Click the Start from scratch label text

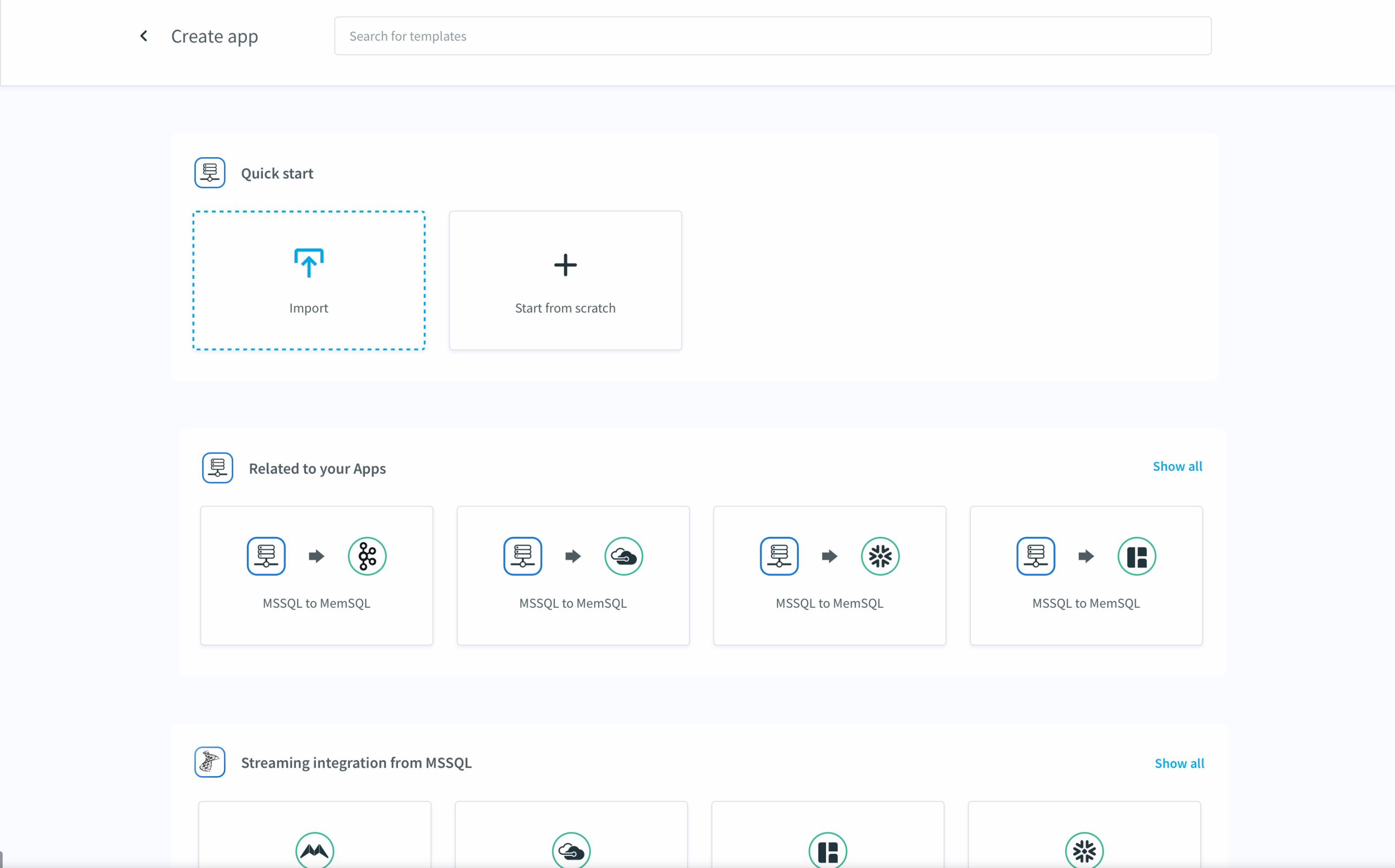[x=565, y=308]
